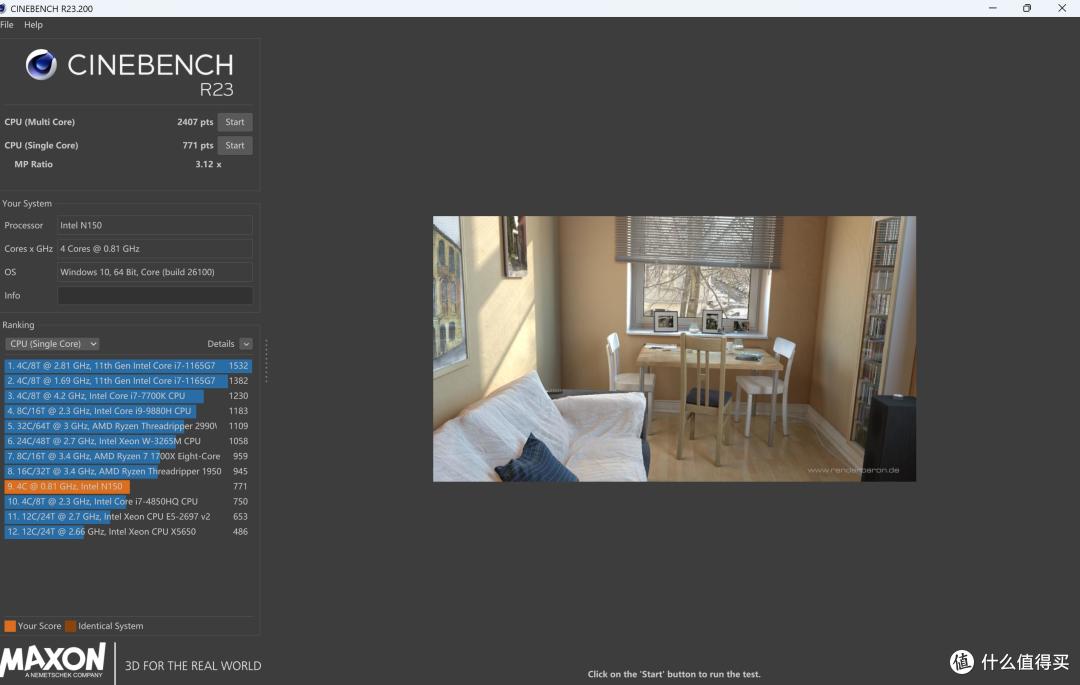This screenshot has width=1080, height=685.
Task: Click the orange Your Score legend swatch
Action: pyautogui.click(x=10, y=626)
